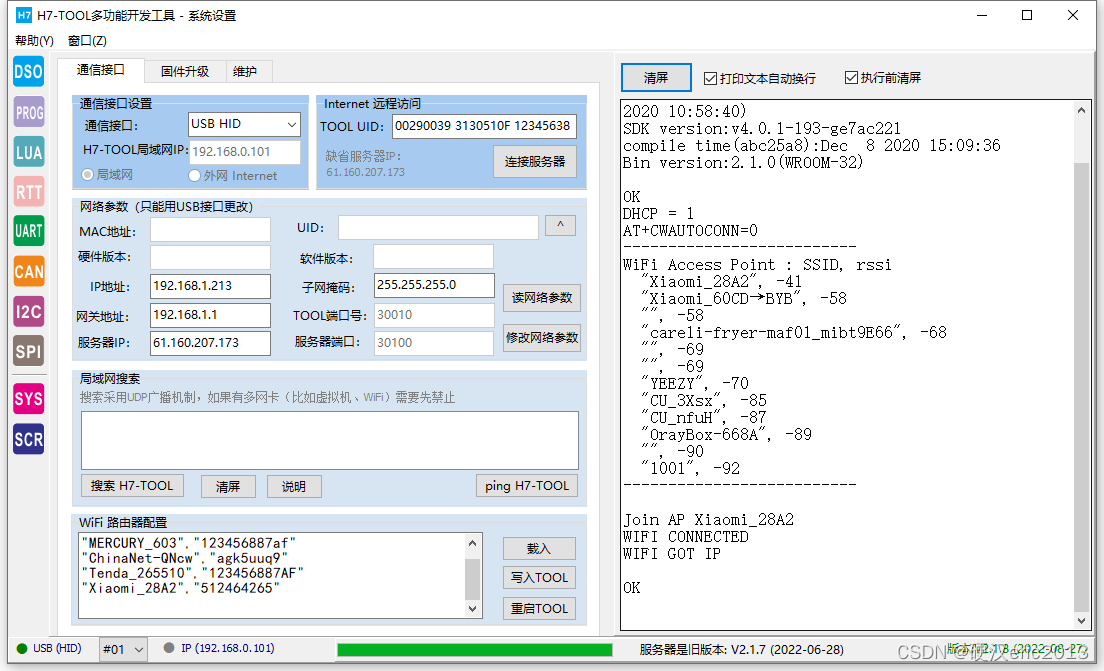The width and height of the screenshot is (1104, 671).
Task: Open the UART serial module
Action: pos(28,231)
